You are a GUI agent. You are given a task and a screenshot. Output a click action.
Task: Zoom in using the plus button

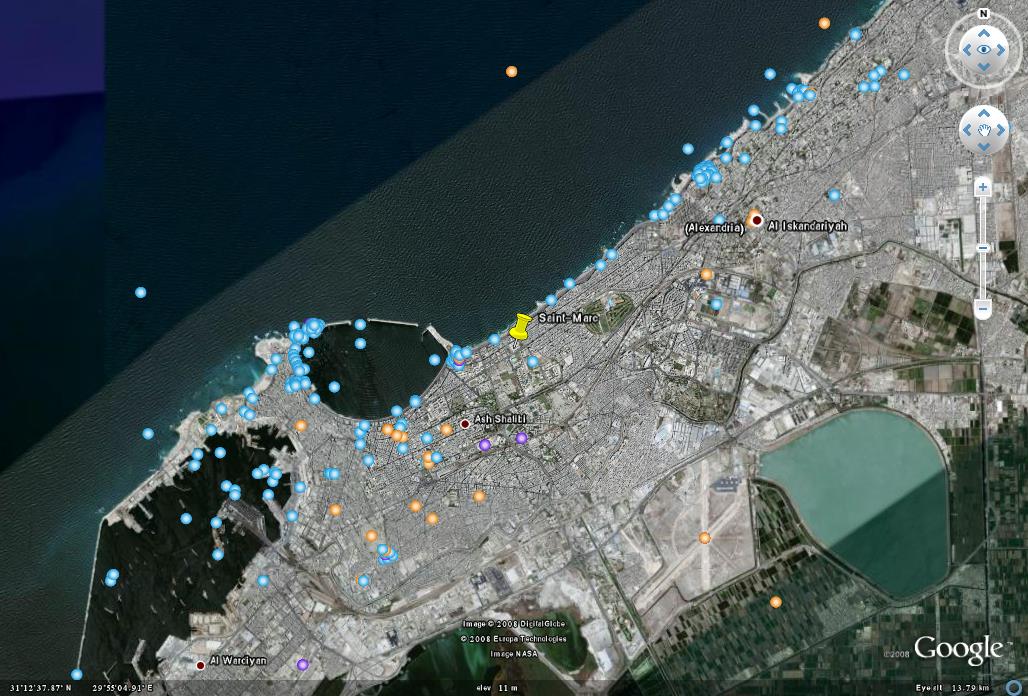coord(983,187)
